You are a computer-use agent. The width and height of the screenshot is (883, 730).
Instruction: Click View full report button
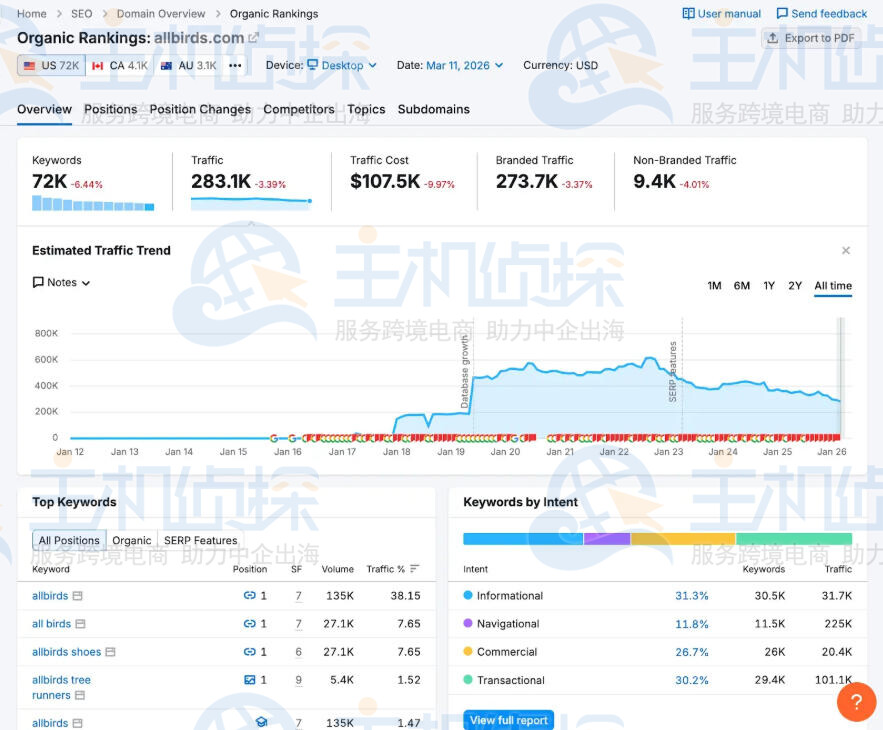pyautogui.click(x=509, y=720)
